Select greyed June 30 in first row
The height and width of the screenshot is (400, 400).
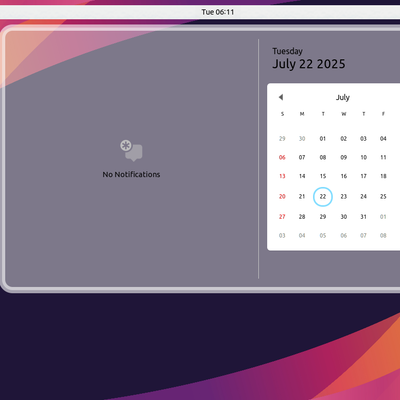(x=302, y=138)
